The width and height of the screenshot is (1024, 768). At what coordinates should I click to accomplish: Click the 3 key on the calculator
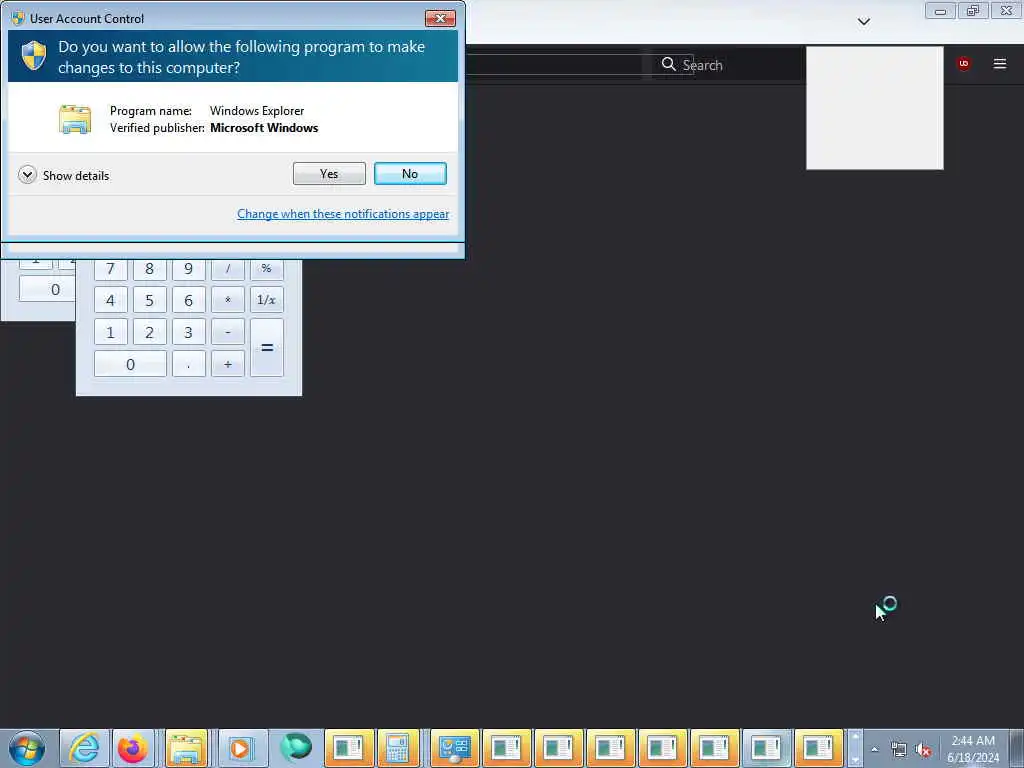189,332
